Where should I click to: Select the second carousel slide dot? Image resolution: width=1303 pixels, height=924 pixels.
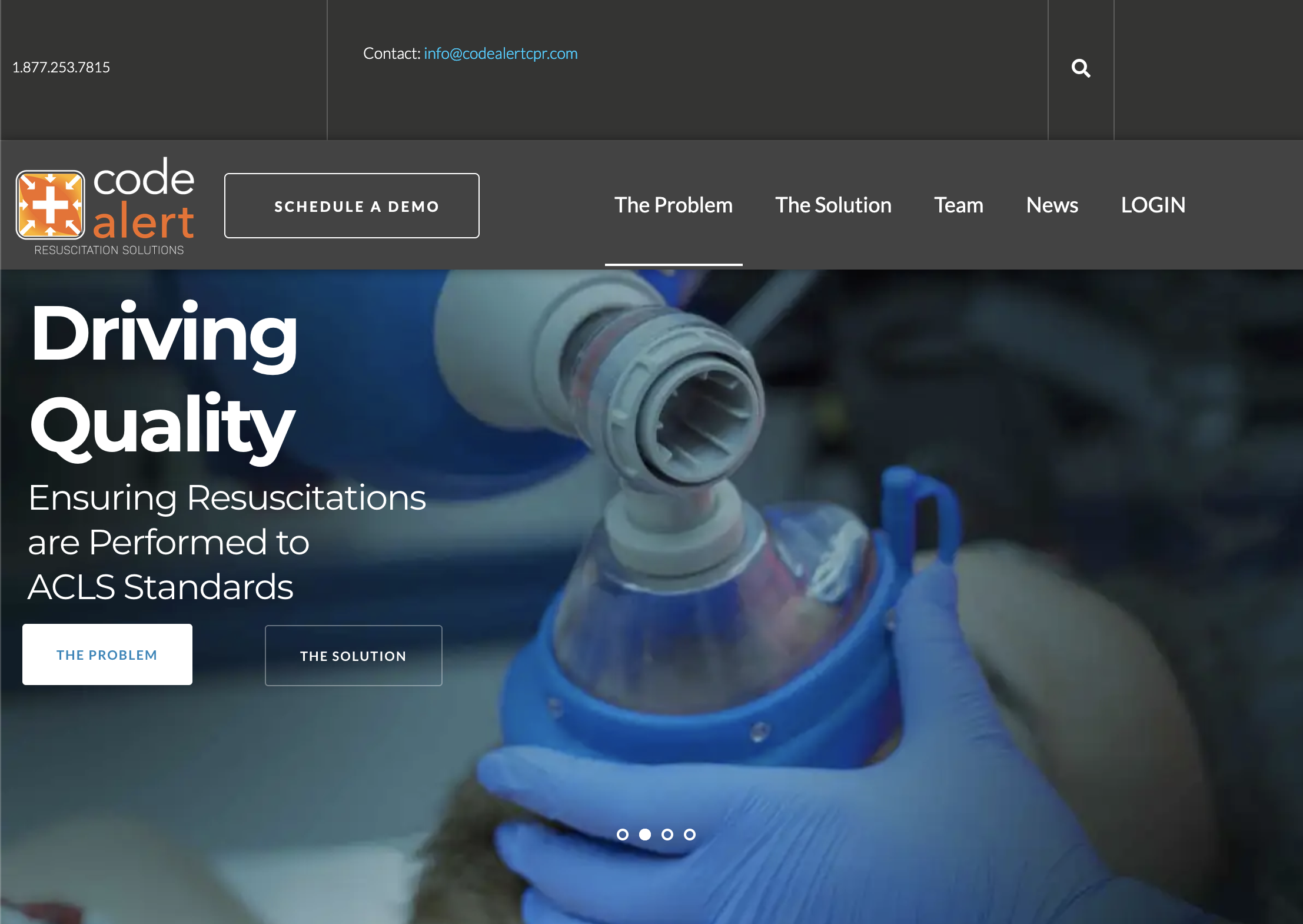click(645, 835)
